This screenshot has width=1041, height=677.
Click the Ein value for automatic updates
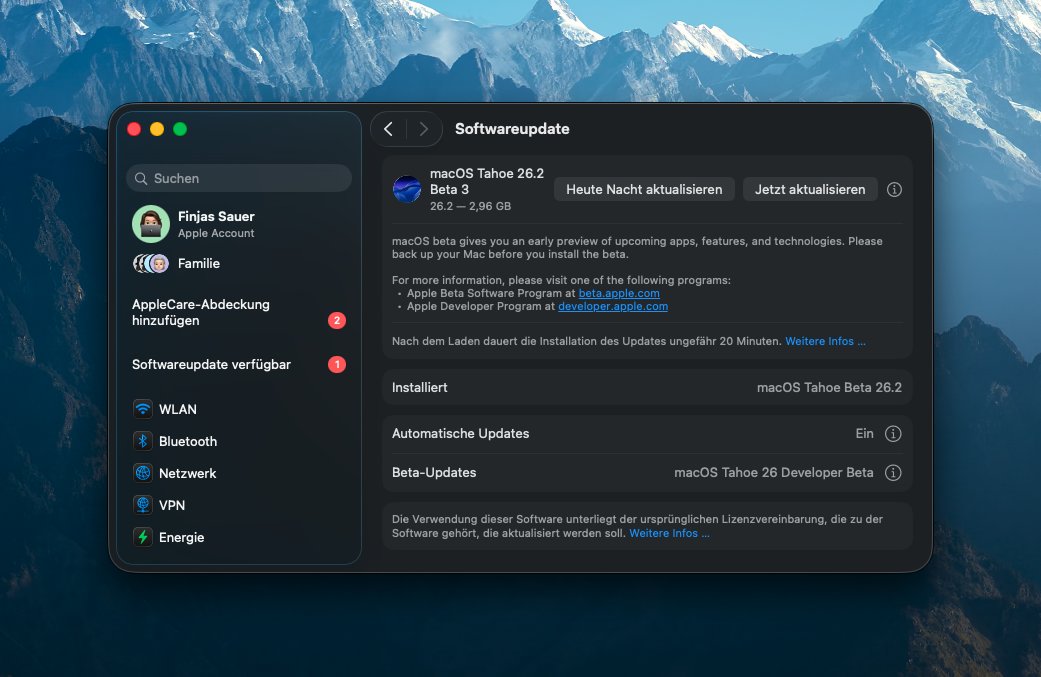tap(864, 433)
